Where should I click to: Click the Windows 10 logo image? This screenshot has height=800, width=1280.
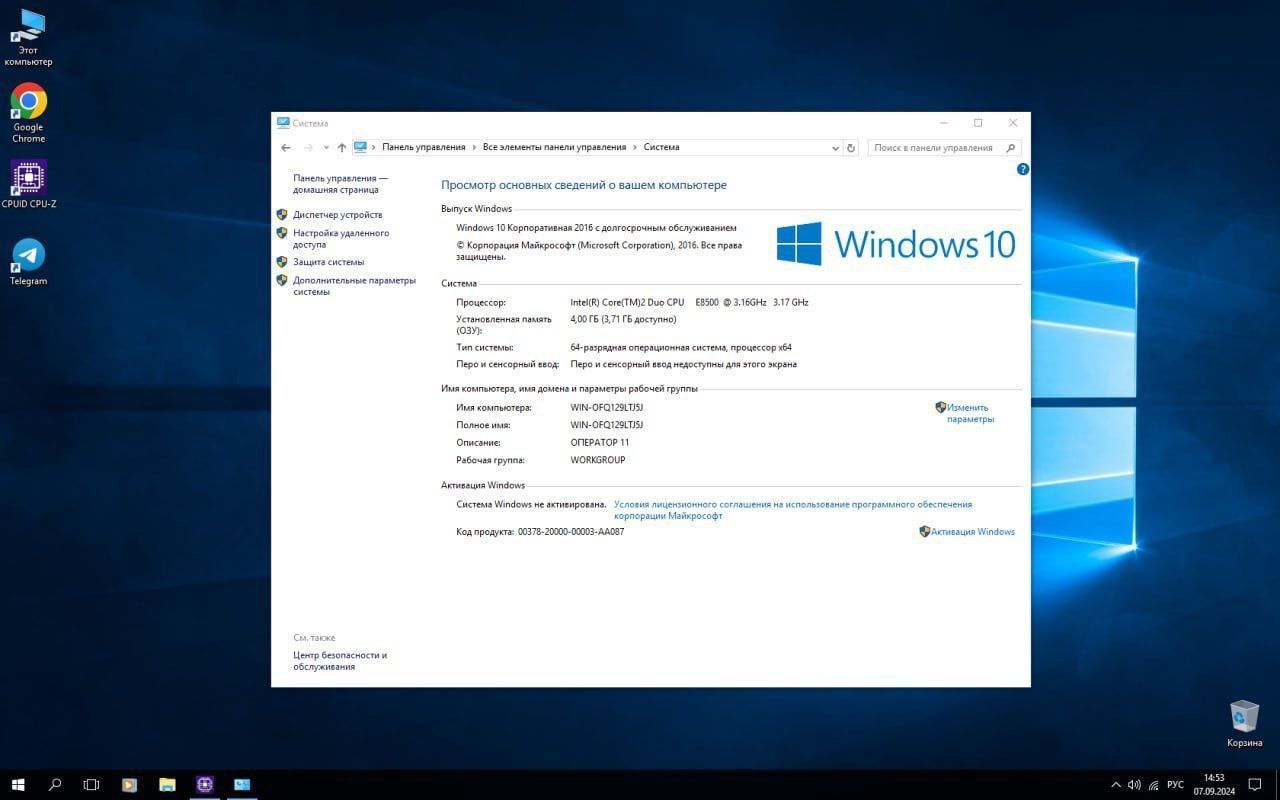[896, 244]
